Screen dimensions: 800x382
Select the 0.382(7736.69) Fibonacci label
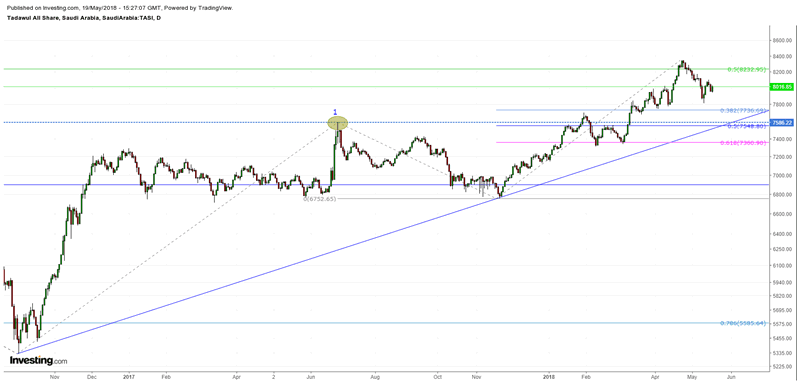coord(743,110)
